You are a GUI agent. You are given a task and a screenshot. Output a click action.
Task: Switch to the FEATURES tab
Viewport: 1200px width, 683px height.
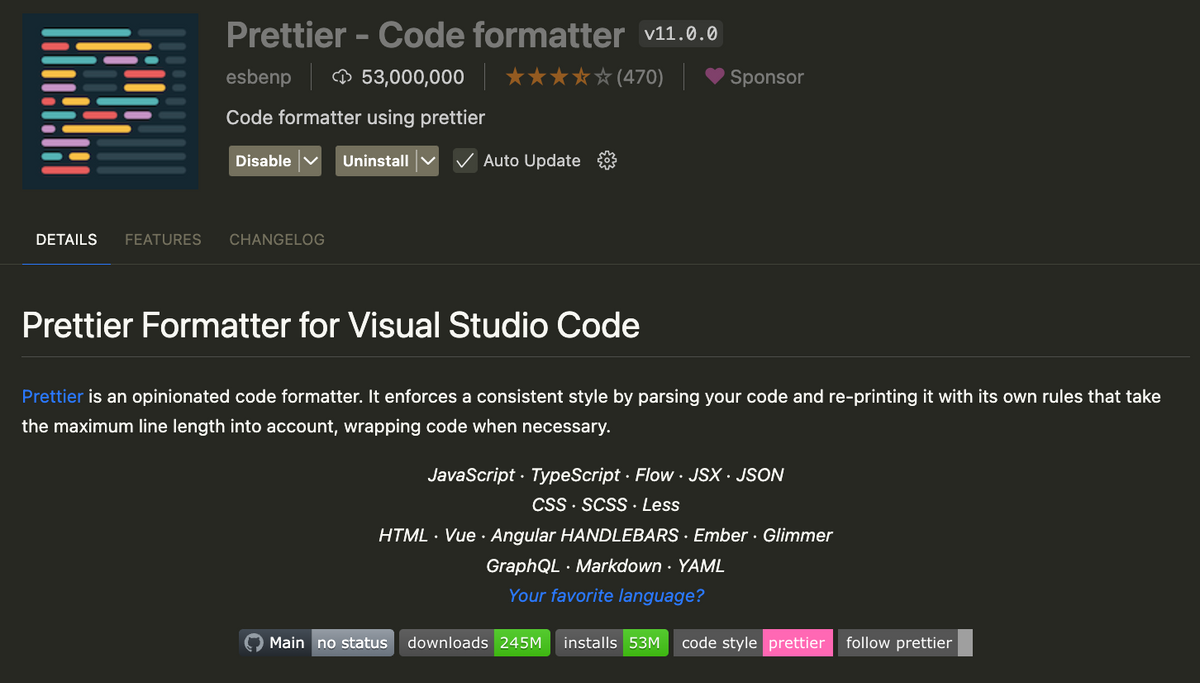(x=163, y=240)
